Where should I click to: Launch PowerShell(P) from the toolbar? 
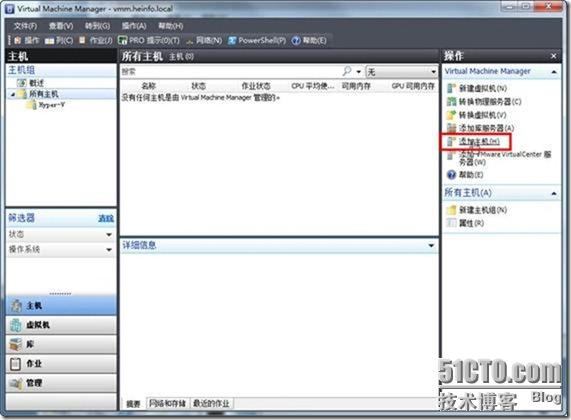coord(257,40)
